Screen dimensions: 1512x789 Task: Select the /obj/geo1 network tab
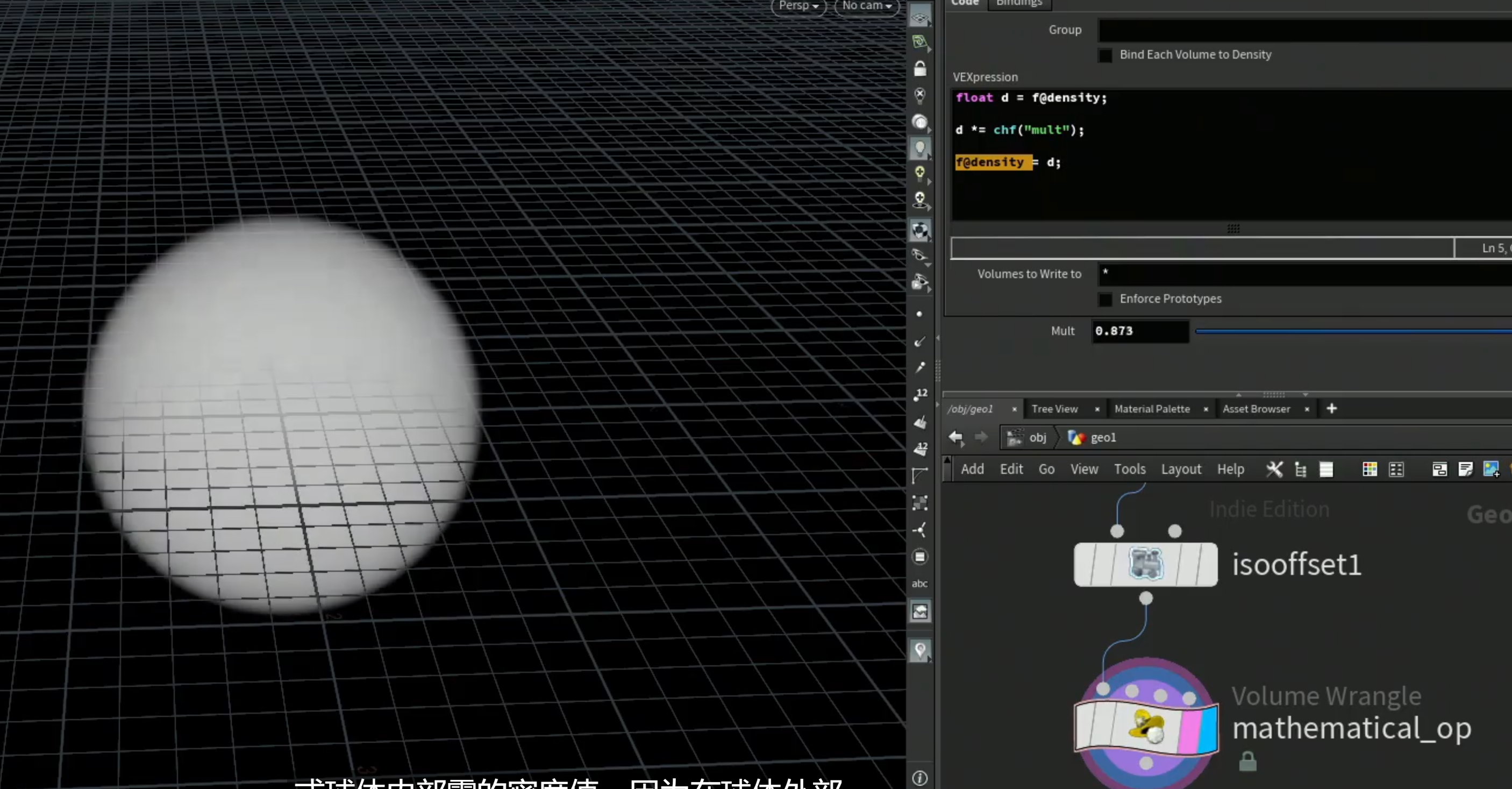[970, 409]
